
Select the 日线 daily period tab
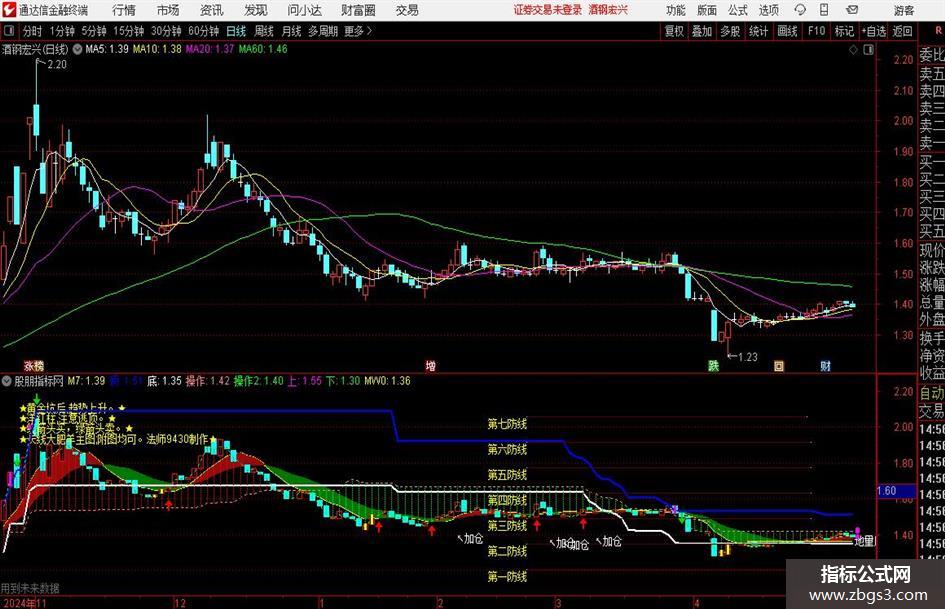236,31
